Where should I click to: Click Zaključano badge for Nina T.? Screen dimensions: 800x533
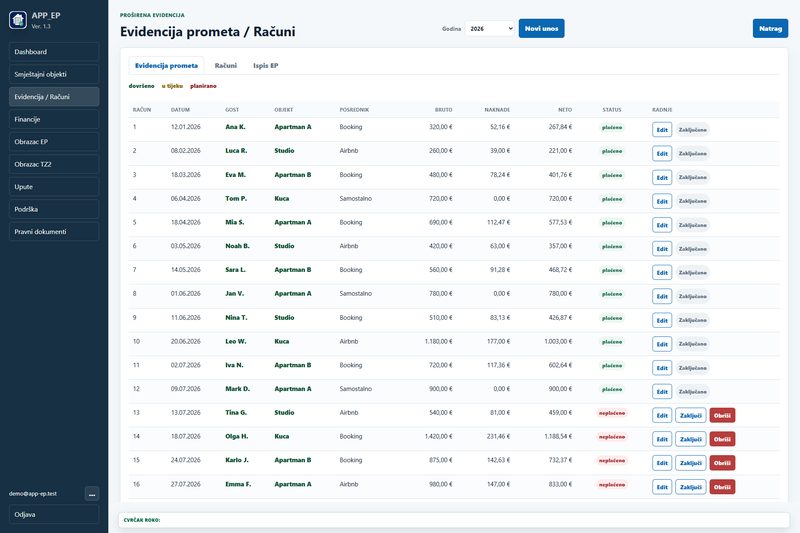point(692,320)
